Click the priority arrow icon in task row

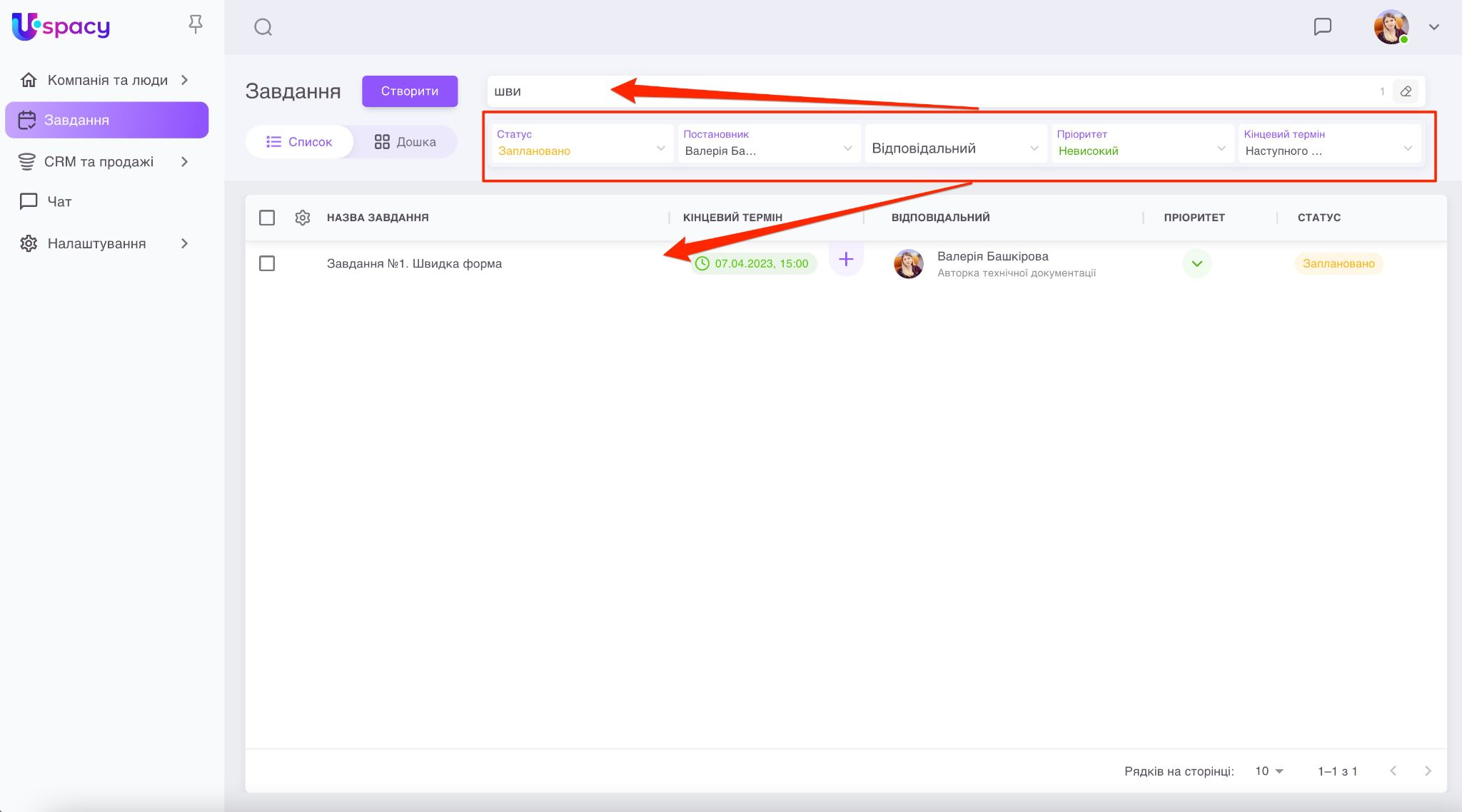coord(1196,263)
